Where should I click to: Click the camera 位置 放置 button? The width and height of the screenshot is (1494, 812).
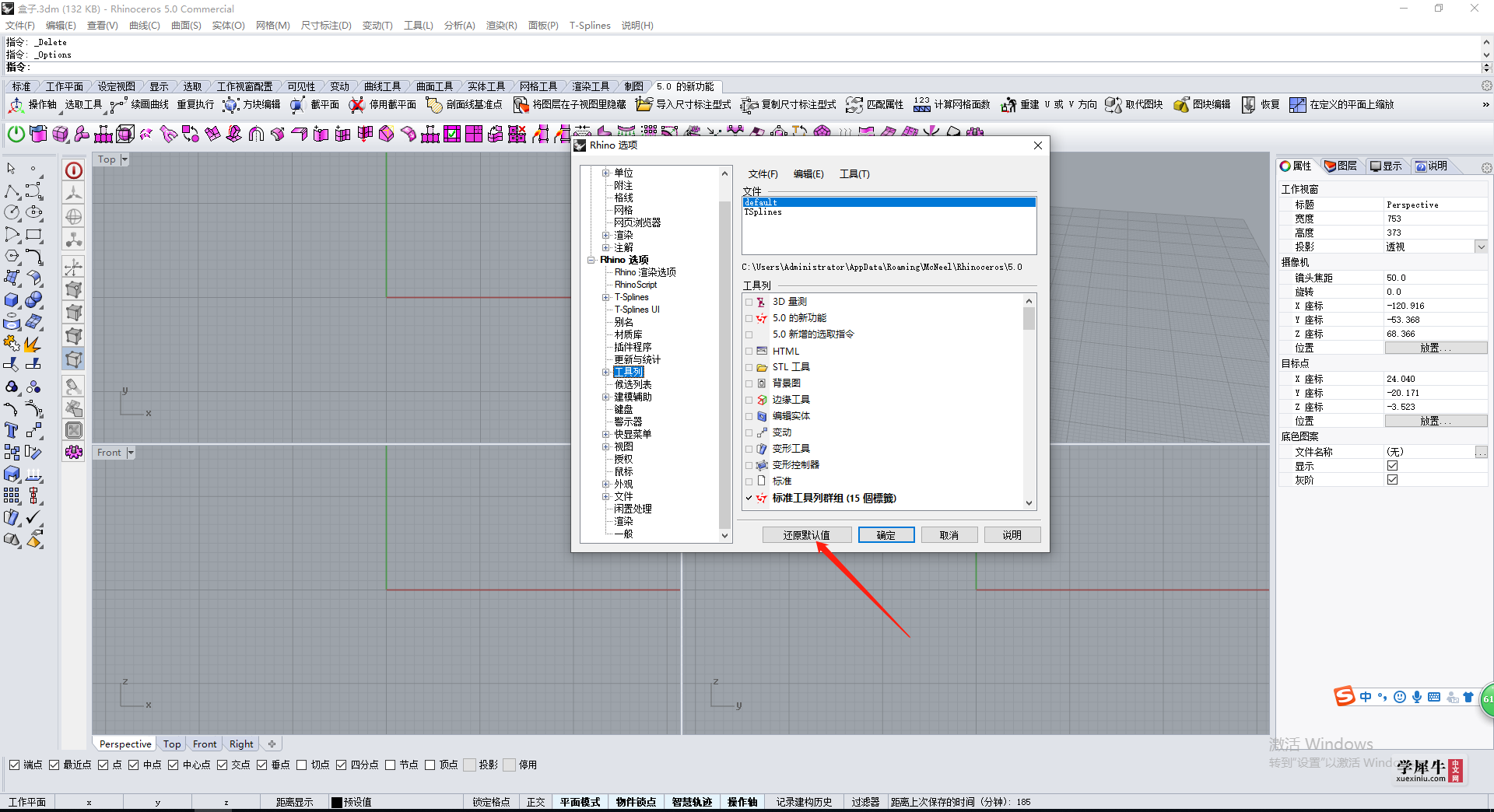pos(1436,348)
